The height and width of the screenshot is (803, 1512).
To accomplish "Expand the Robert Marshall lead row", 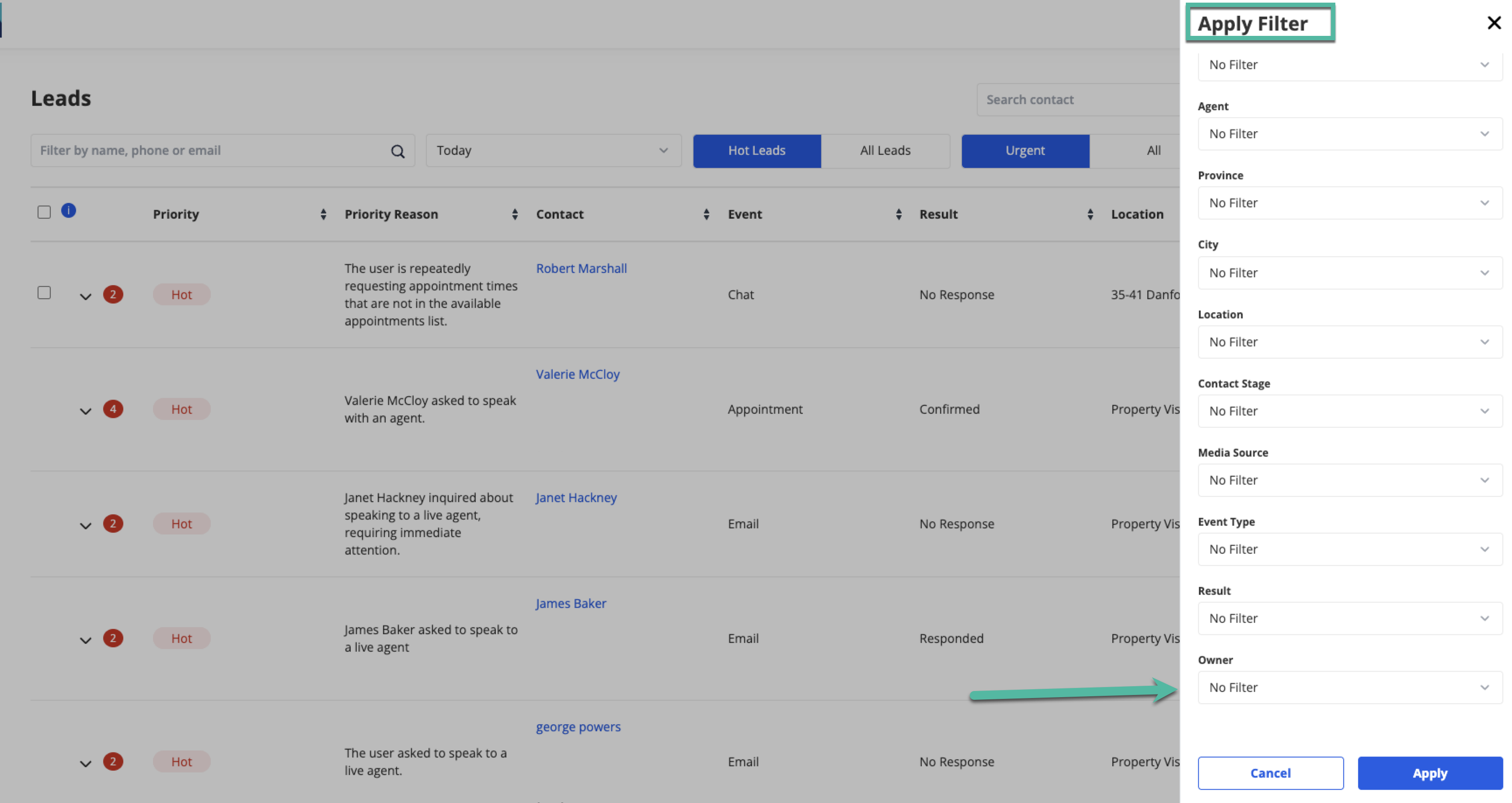I will click(x=86, y=297).
